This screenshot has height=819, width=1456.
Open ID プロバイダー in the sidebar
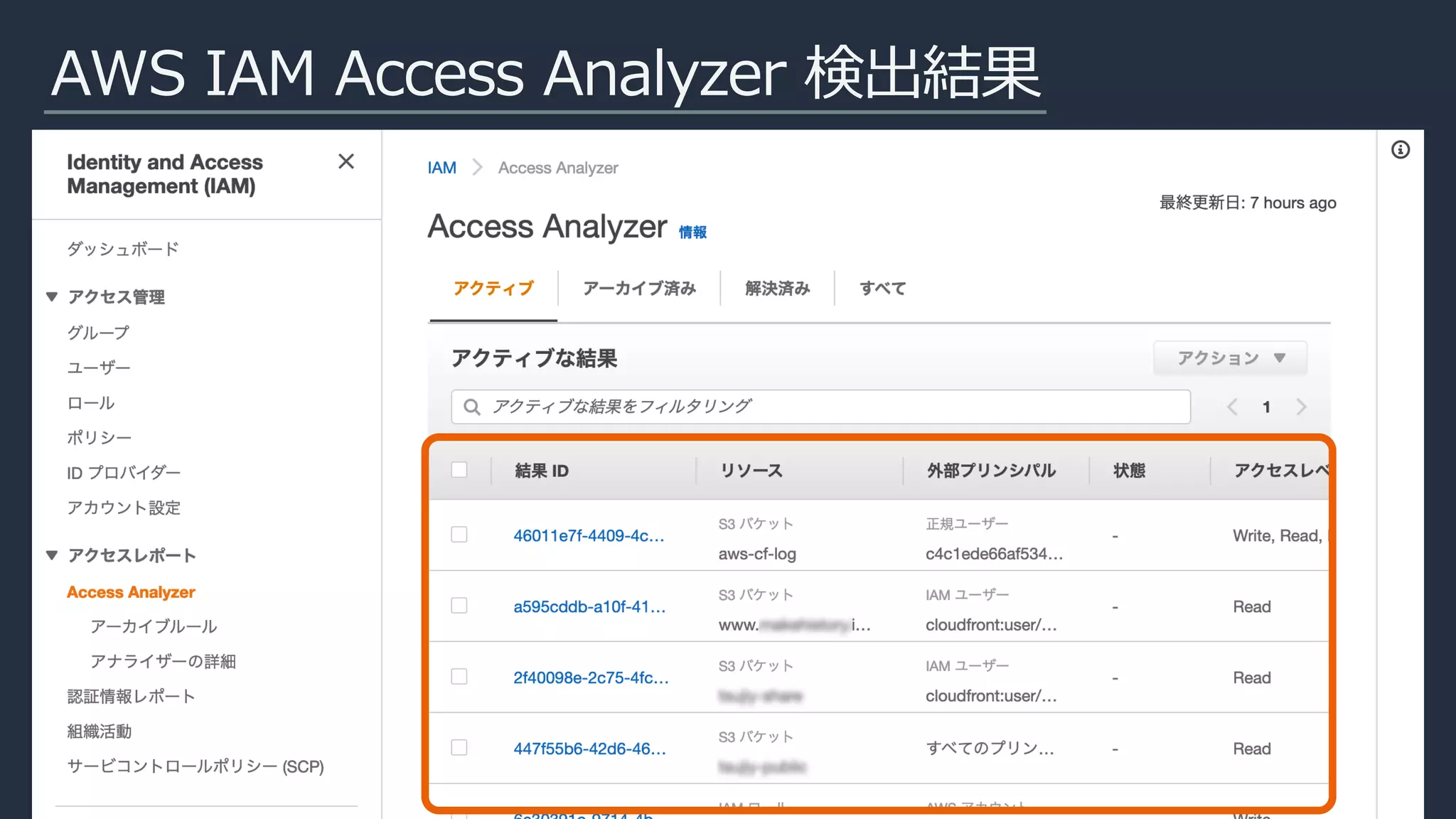124,473
